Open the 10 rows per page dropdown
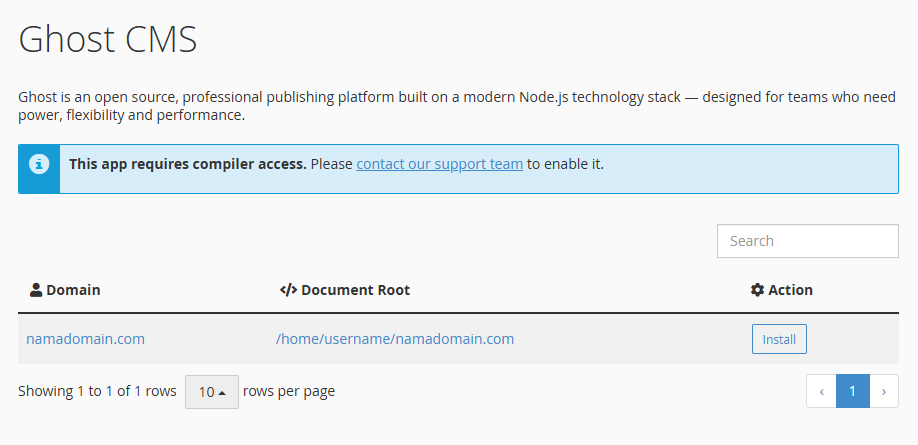The width and height of the screenshot is (918, 445). pos(212,392)
